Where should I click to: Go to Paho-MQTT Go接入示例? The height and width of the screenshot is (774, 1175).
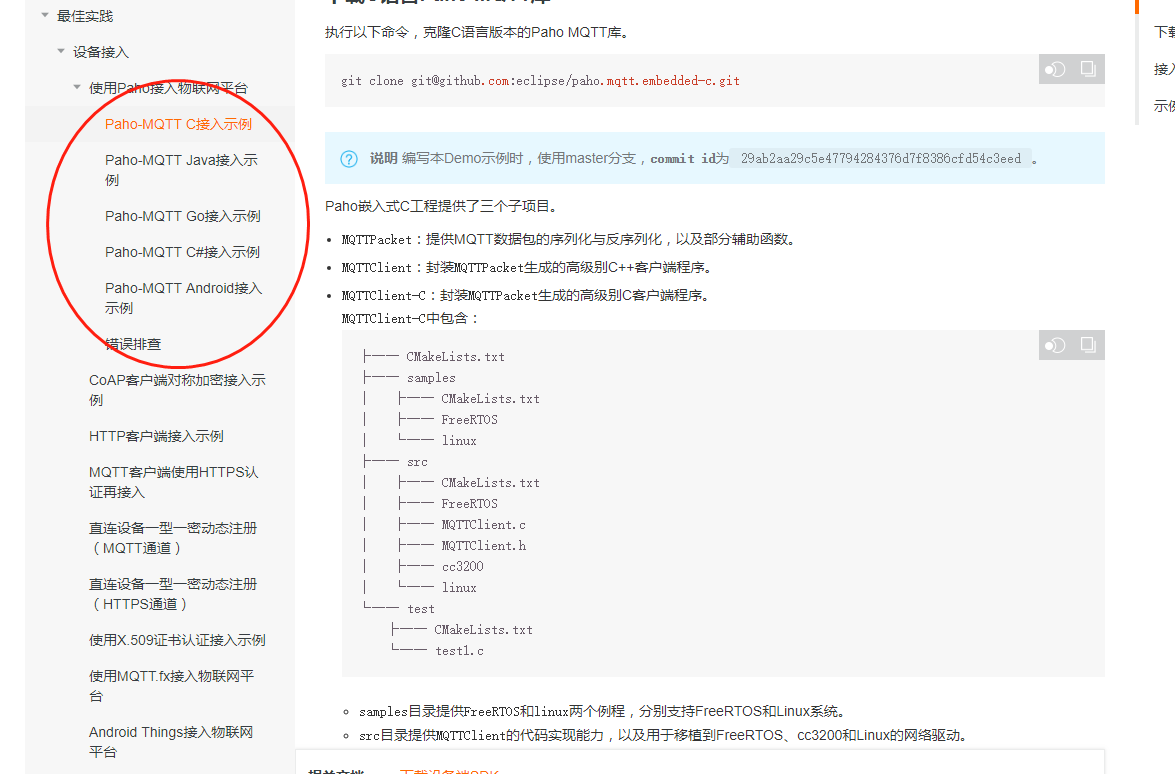tap(183, 217)
